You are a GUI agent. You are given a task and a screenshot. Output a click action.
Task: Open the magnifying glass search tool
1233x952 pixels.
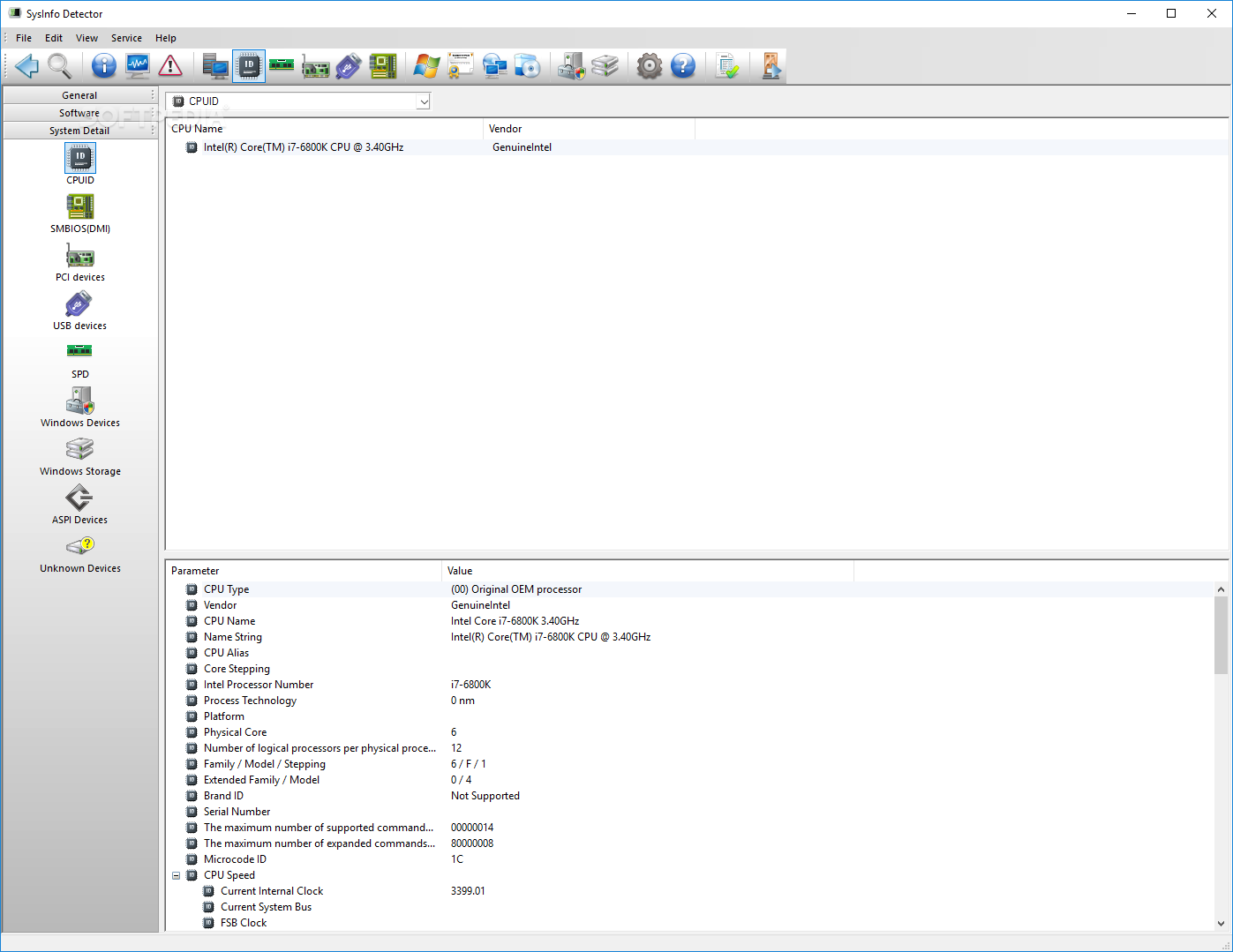point(60,66)
